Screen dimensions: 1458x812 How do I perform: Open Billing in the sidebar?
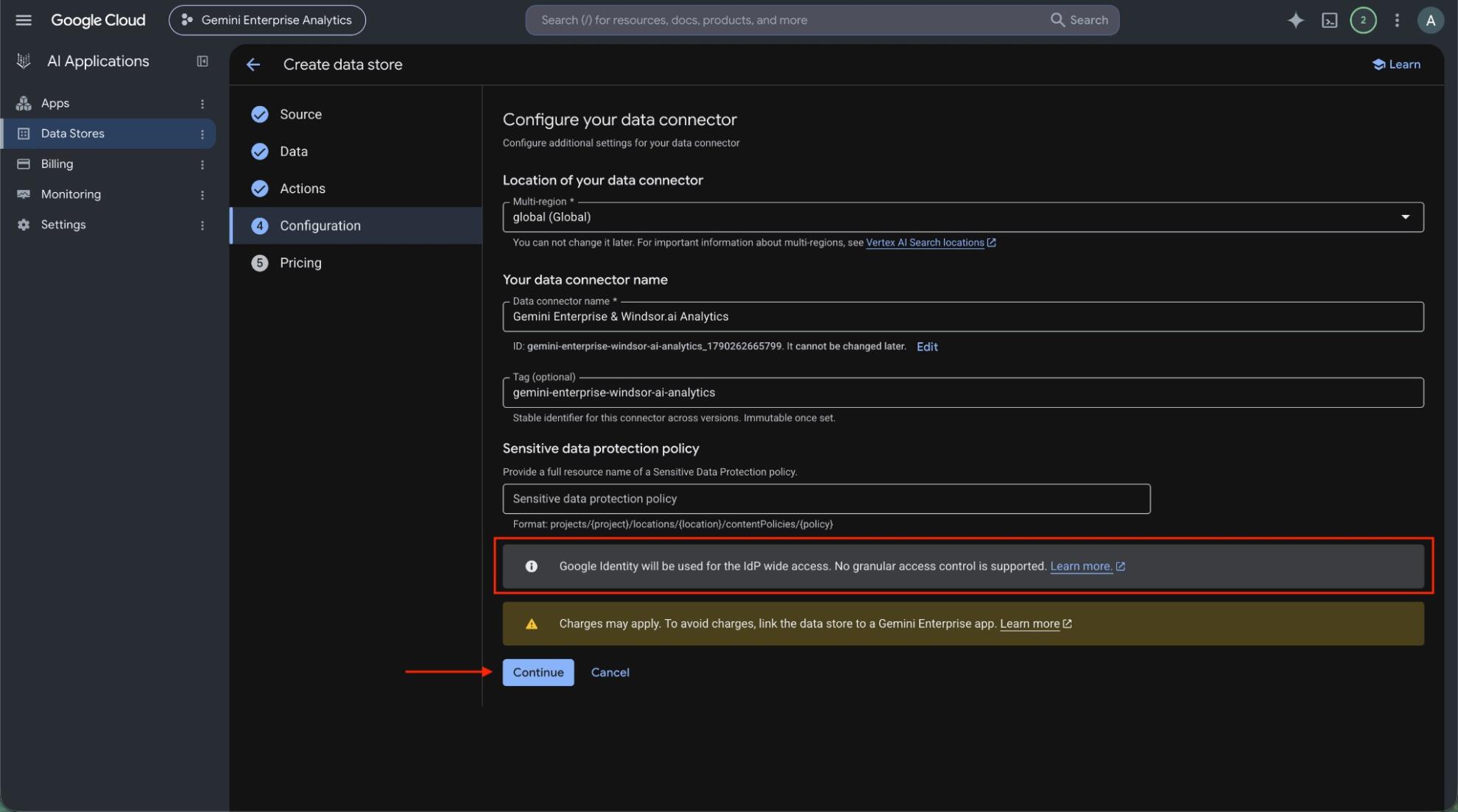click(x=57, y=163)
